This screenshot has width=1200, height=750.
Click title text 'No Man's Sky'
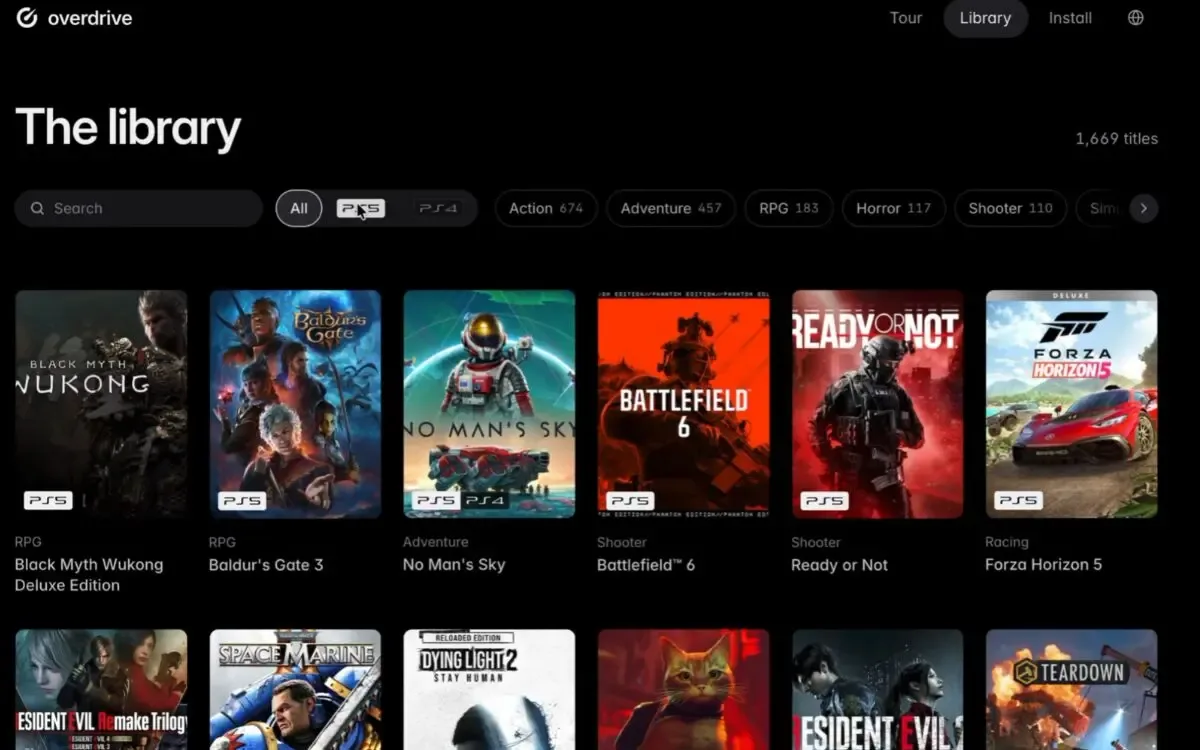pos(454,565)
